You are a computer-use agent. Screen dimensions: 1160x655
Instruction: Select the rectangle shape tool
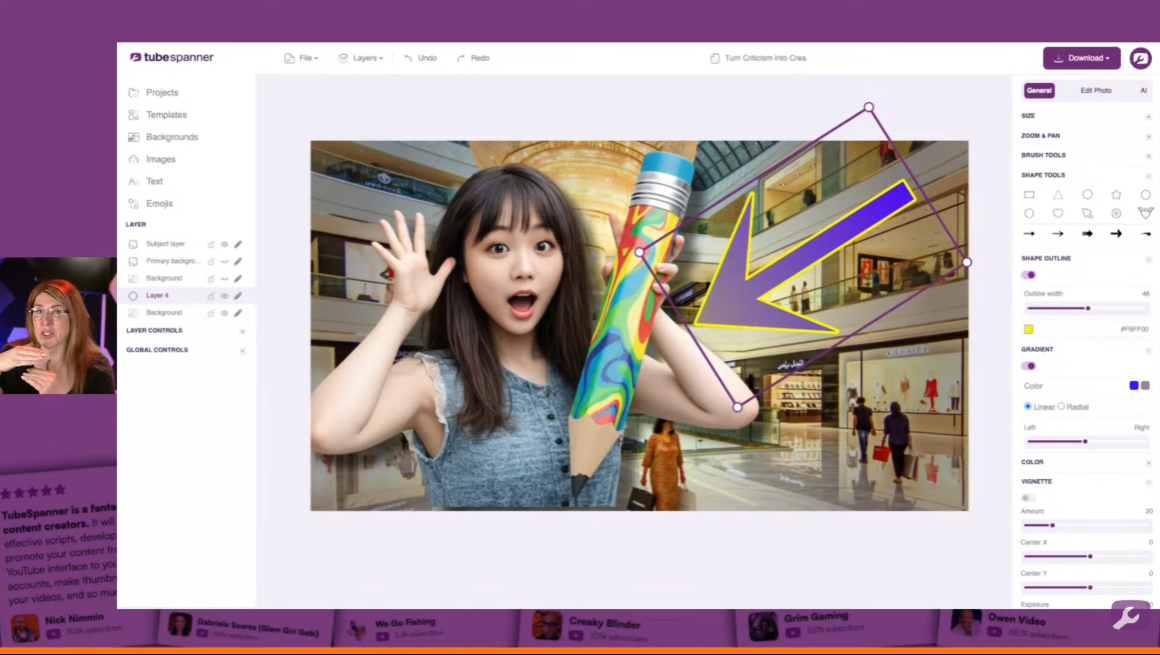pyautogui.click(x=1029, y=195)
